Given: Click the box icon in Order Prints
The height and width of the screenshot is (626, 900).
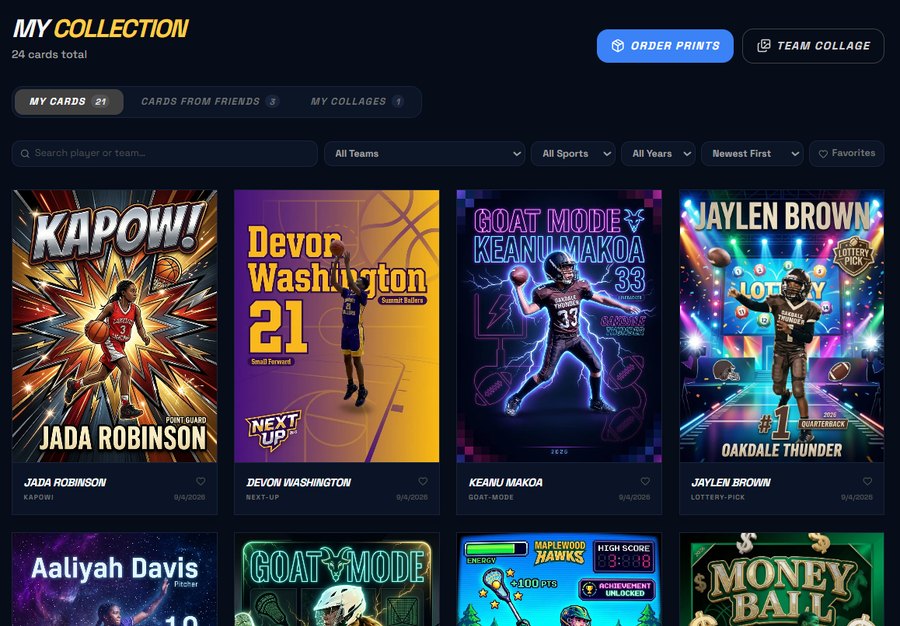Looking at the screenshot, I should point(618,46).
